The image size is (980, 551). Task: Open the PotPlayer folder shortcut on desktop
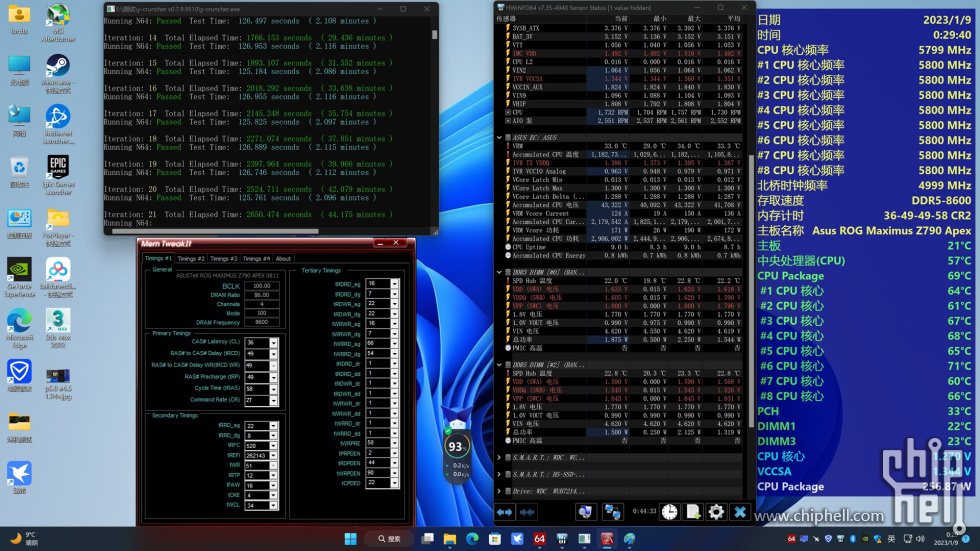[x=58, y=226]
